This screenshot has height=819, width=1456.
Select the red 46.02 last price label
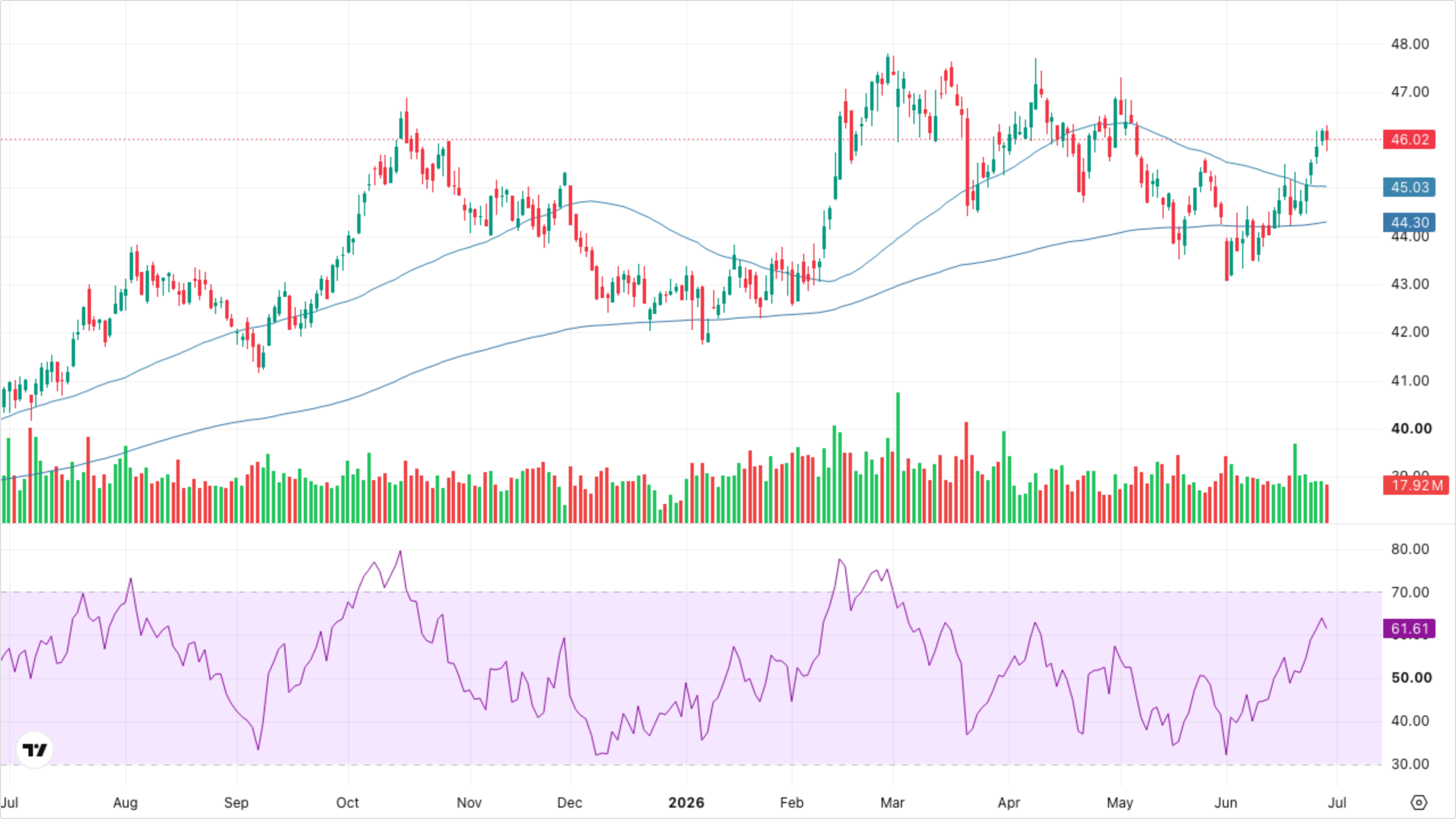[1409, 139]
